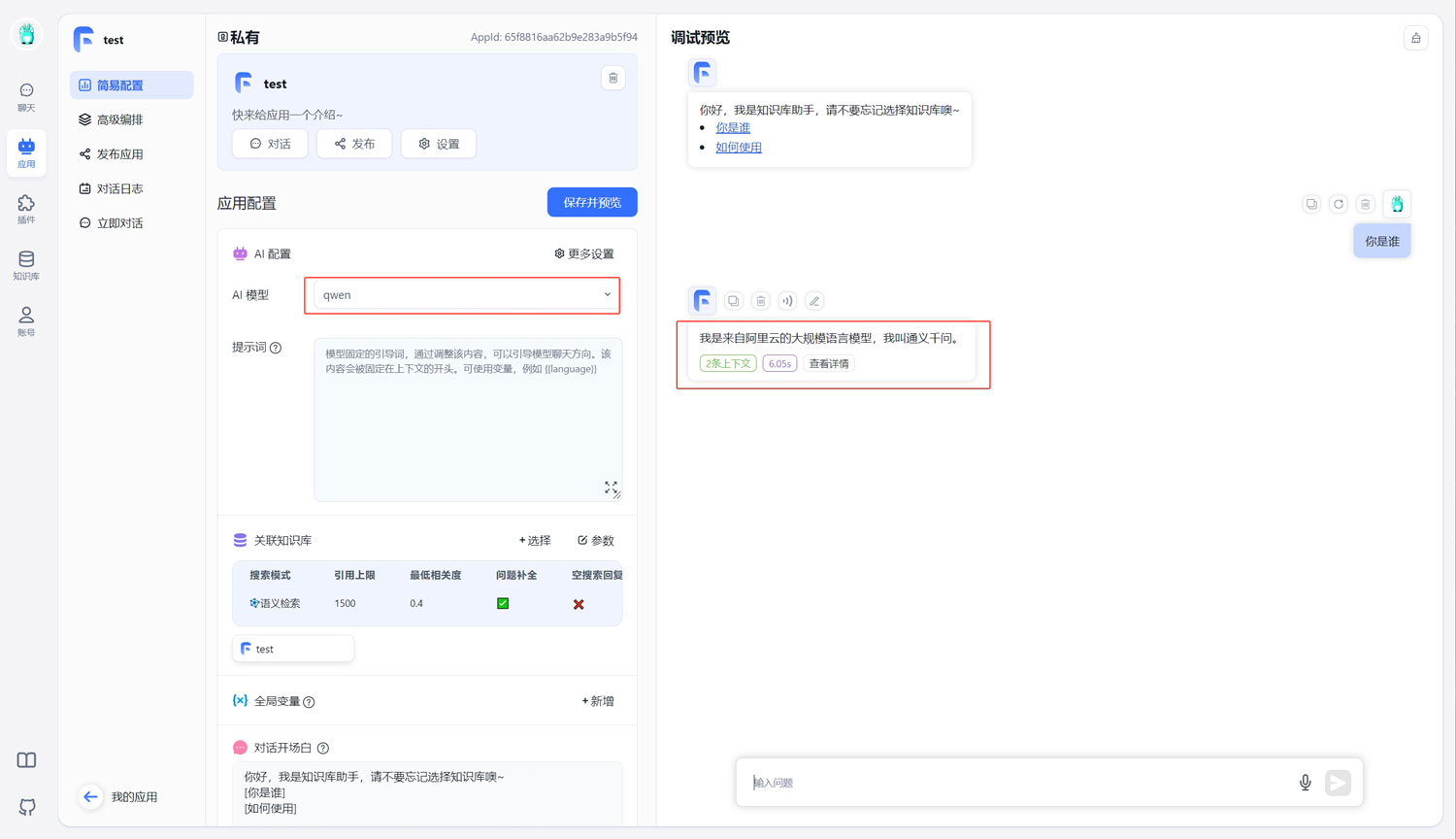Click the 提示词 help question icon

point(276,348)
